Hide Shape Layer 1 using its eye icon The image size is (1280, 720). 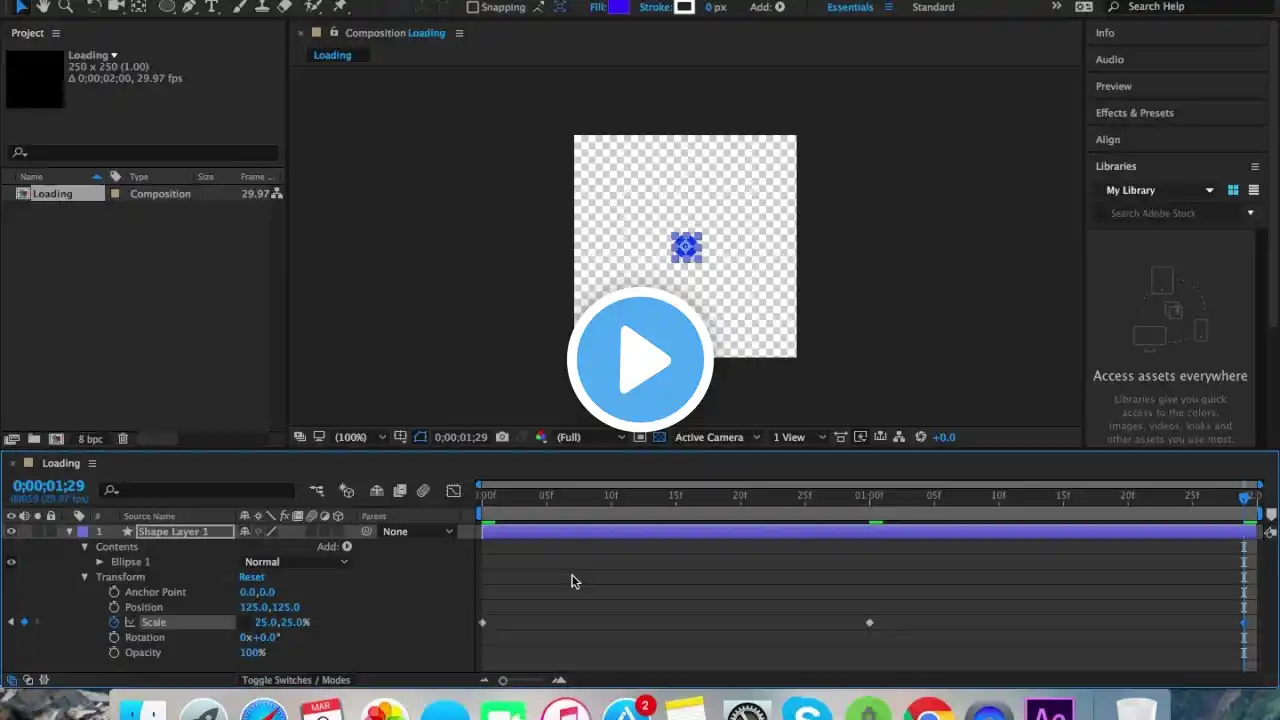(x=11, y=531)
